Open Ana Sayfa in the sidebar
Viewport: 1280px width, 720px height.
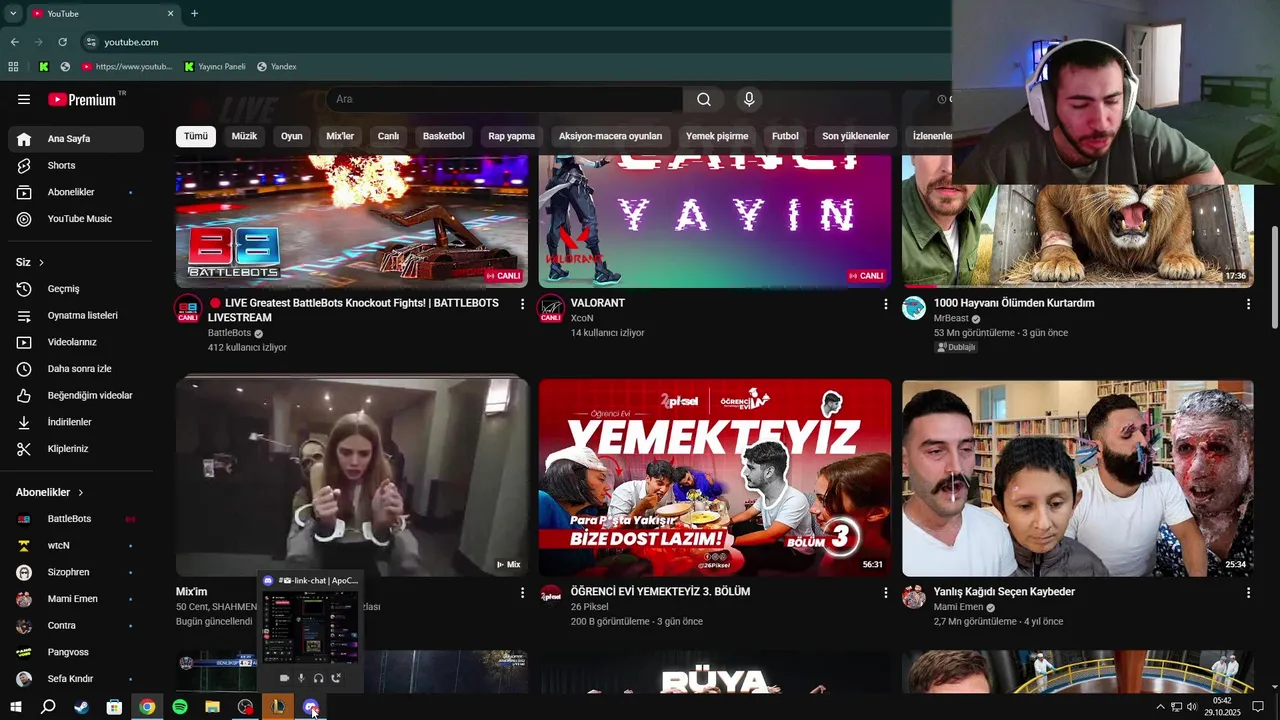76,139
